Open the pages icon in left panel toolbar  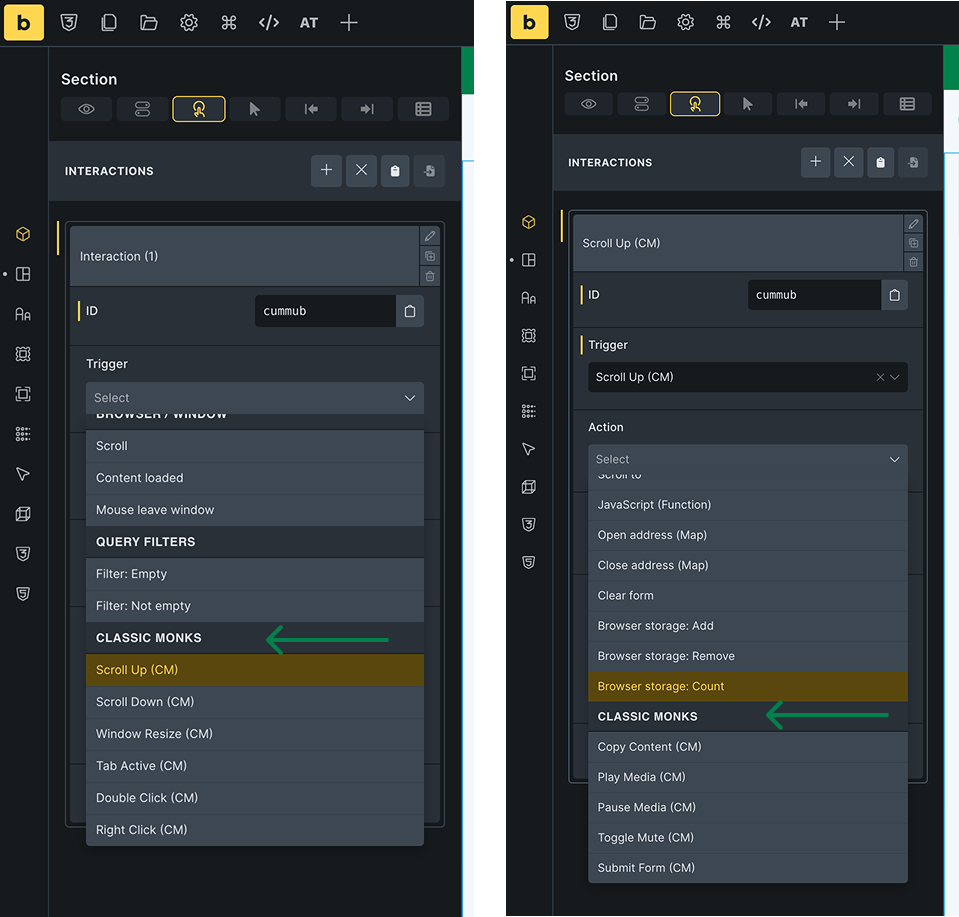tap(109, 23)
